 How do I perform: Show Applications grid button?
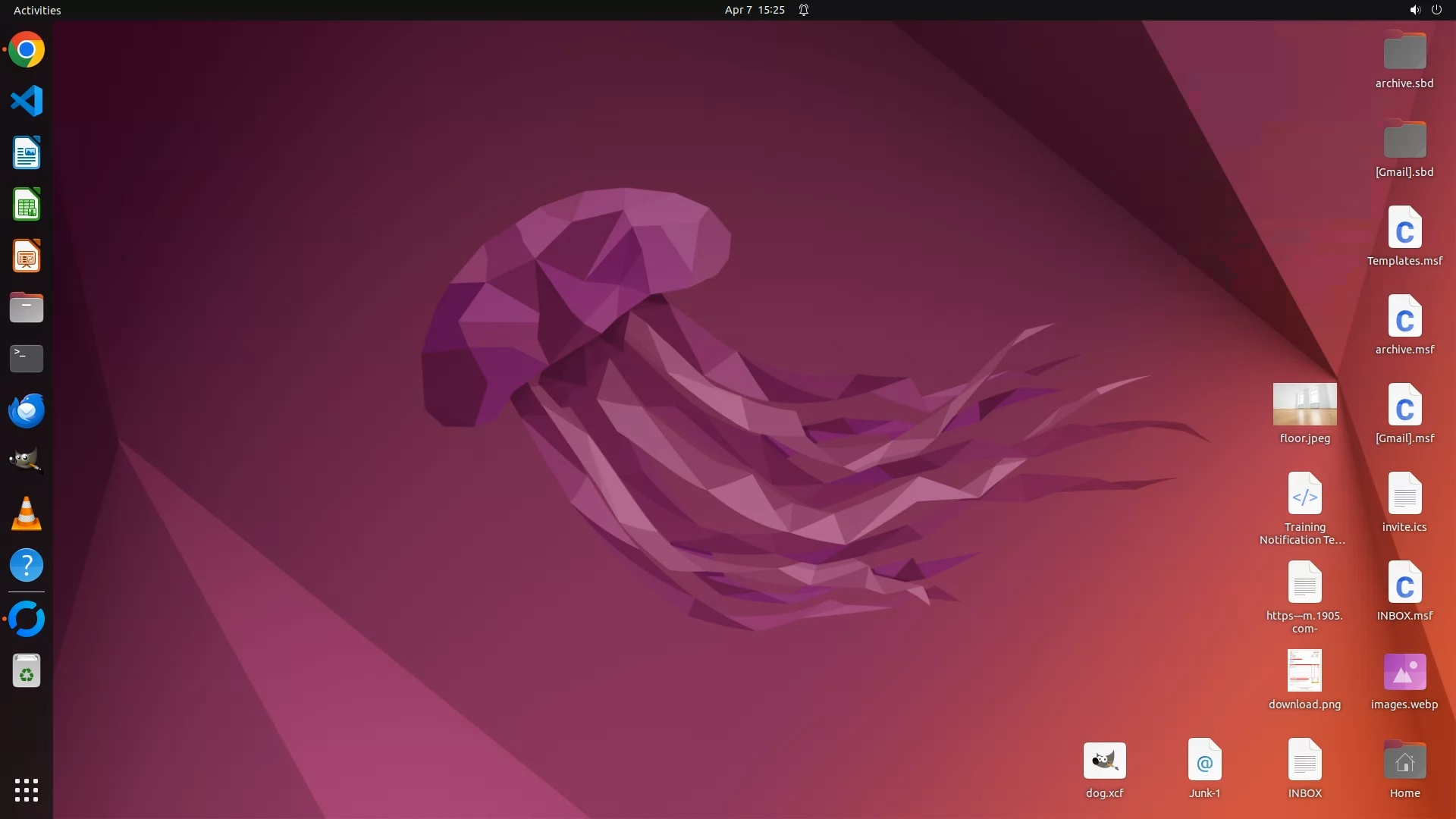click(27, 790)
